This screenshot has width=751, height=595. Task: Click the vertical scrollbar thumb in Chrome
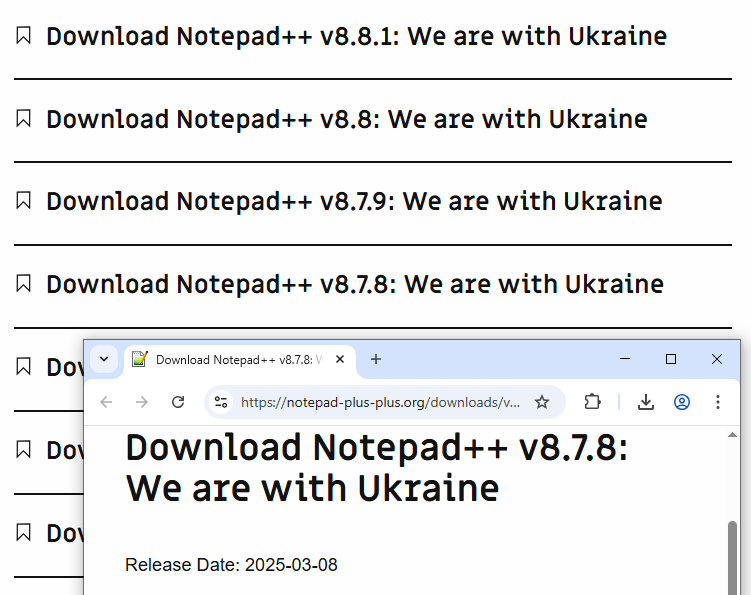click(732, 558)
